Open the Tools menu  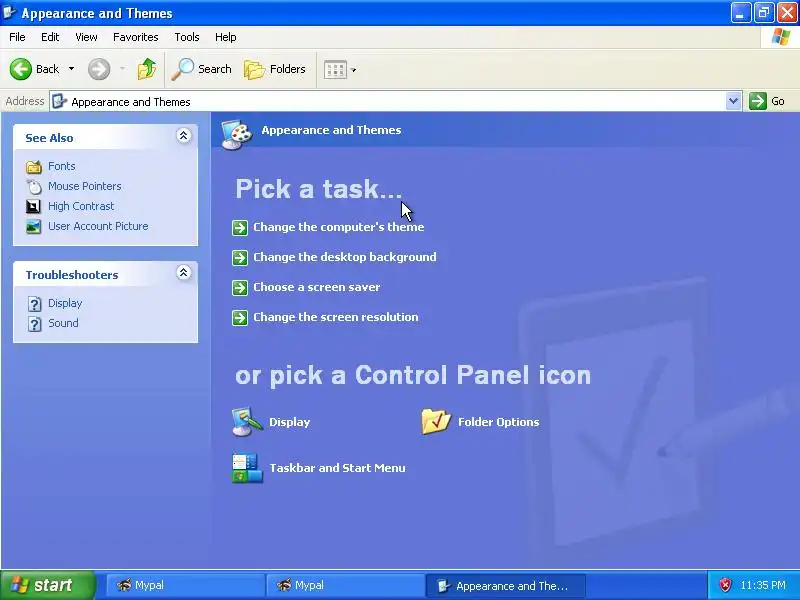coord(187,37)
